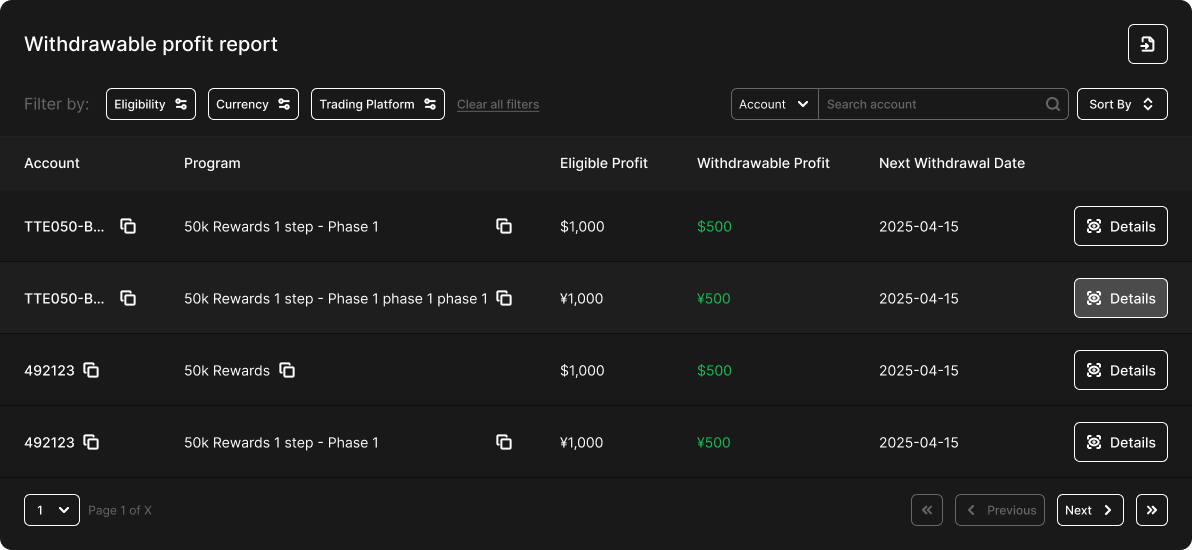Copy account number 492123 in third row
The width and height of the screenshot is (1192, 550).
point(91,370)
